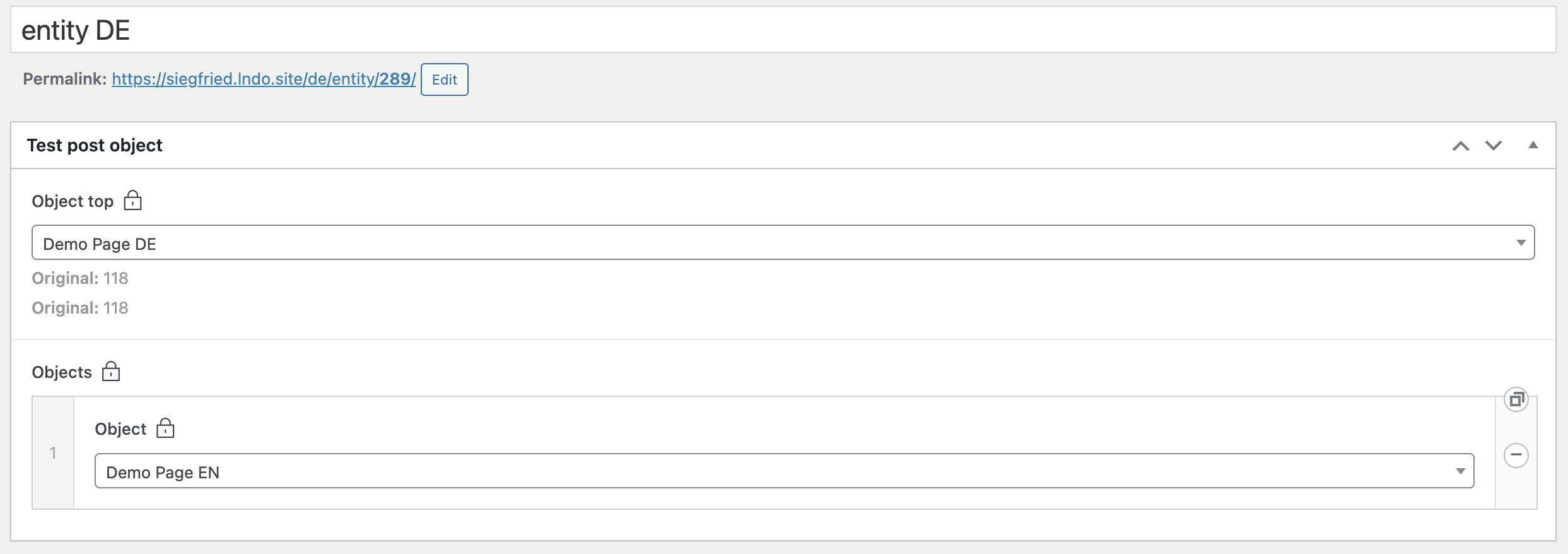
Task: Click the Object sub-field label
Action: [x=120, y=429]
